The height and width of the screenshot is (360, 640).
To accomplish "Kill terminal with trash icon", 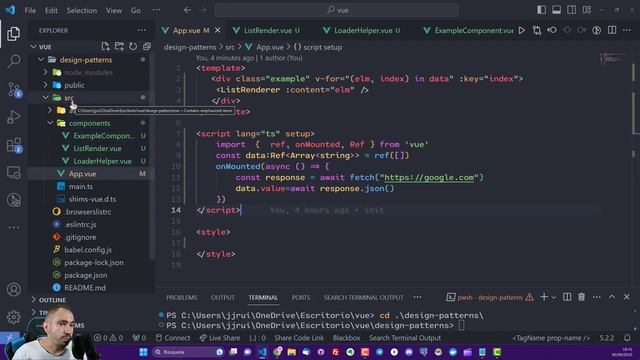I will click(582, 297).
